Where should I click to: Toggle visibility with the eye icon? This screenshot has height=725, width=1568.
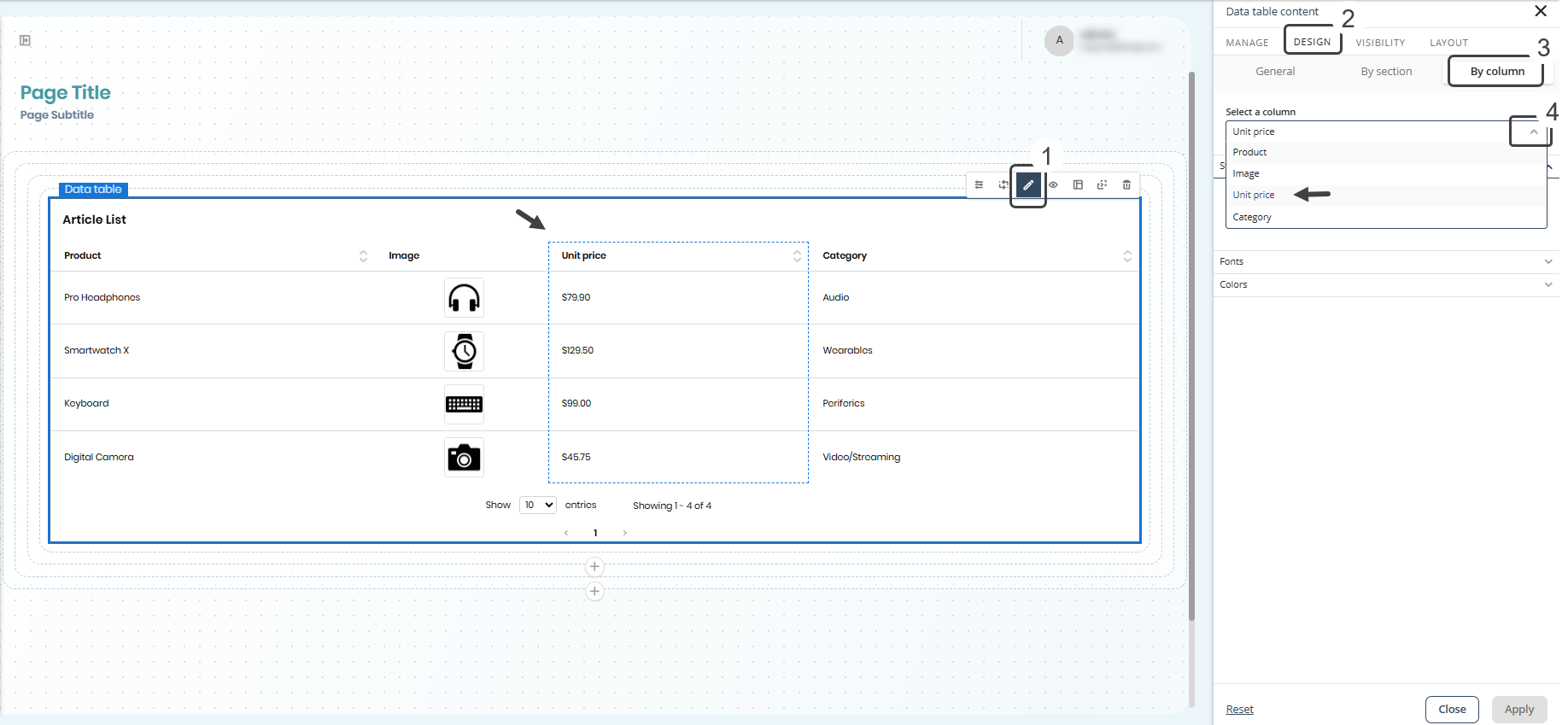coord(1053,184)
